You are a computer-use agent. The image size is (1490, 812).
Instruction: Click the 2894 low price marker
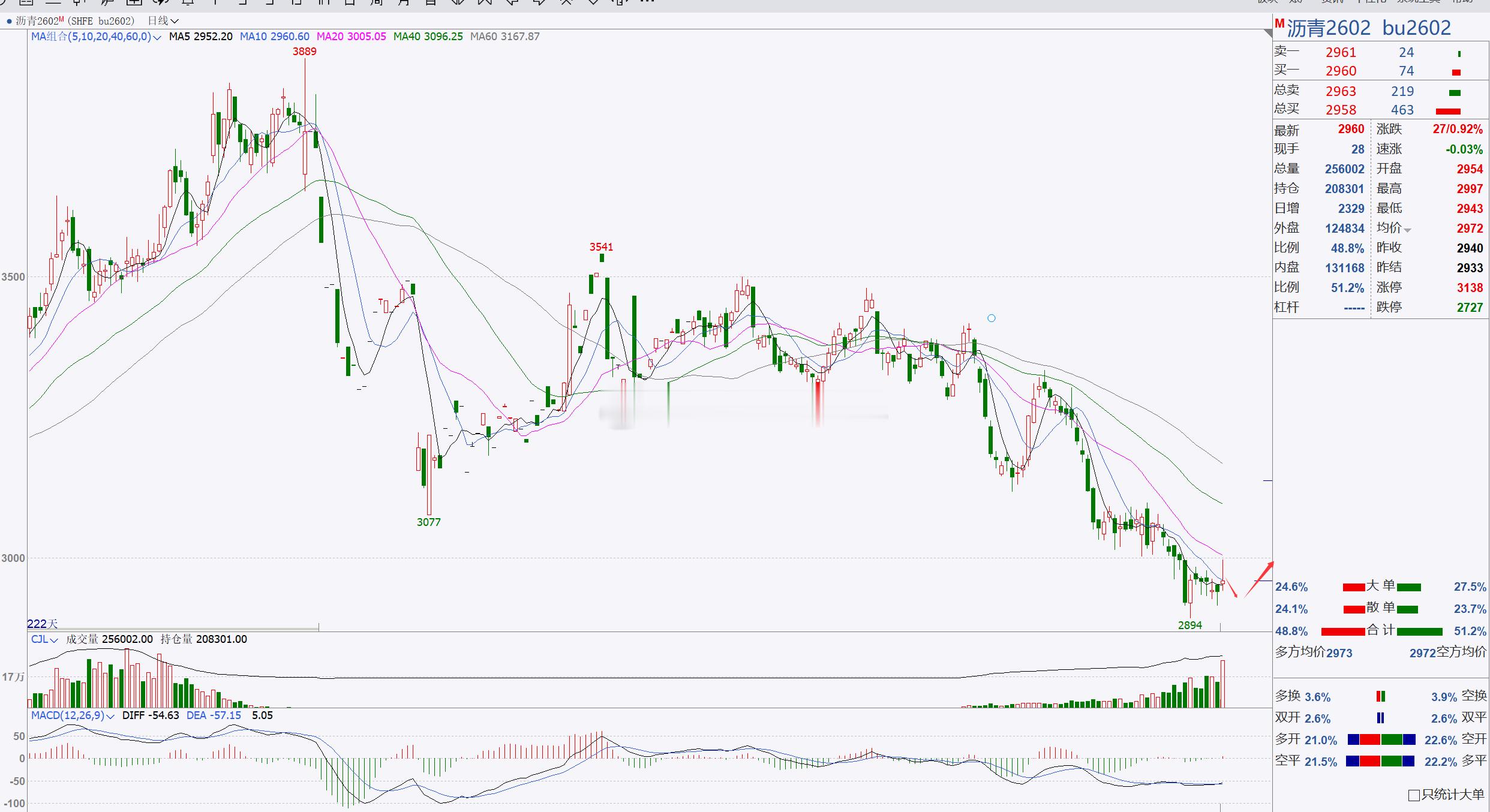1189,625
